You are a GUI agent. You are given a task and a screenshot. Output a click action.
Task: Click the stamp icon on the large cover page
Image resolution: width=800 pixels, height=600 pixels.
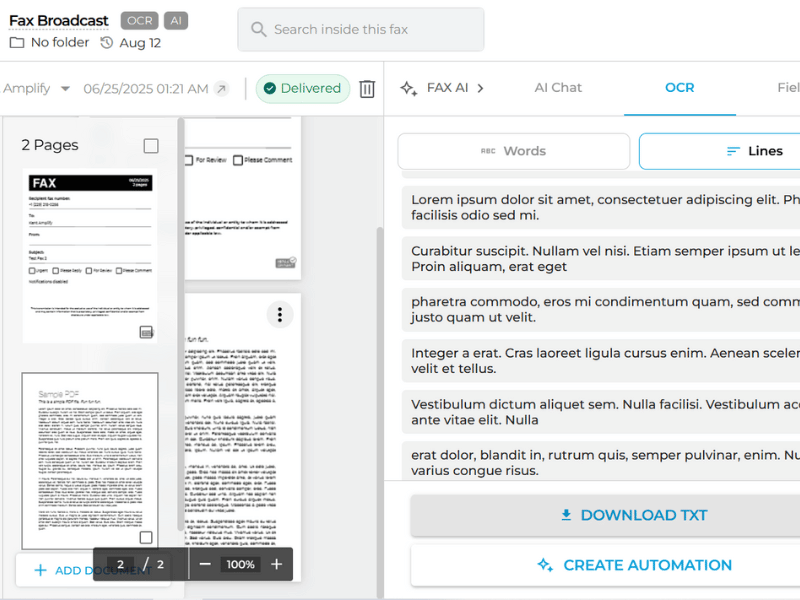tap(286, 263)
